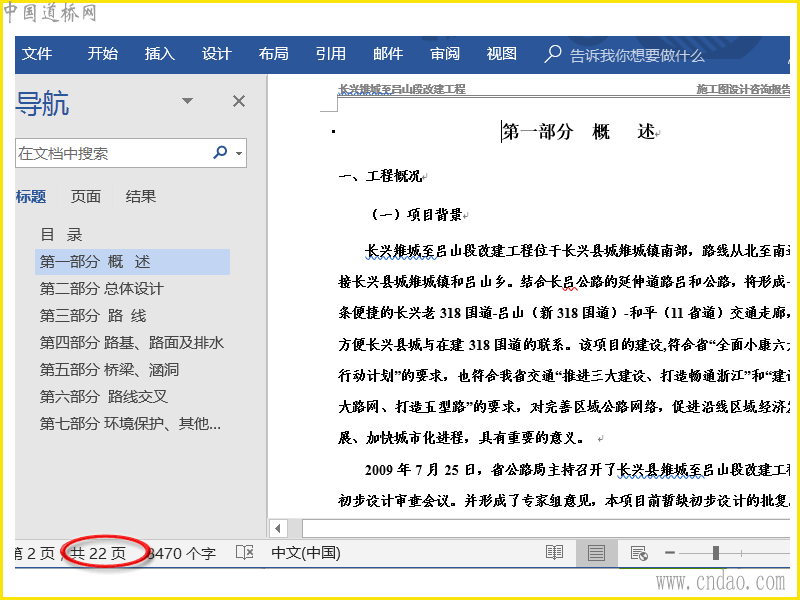Navigate to 第三部分 路 线 heading

point(93,316)
